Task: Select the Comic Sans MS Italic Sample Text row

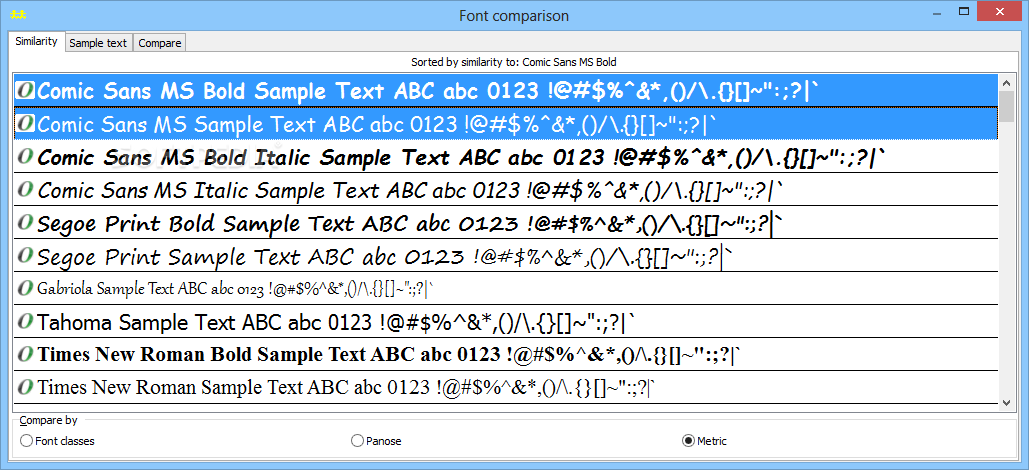Action: click(x=506, y=190)
